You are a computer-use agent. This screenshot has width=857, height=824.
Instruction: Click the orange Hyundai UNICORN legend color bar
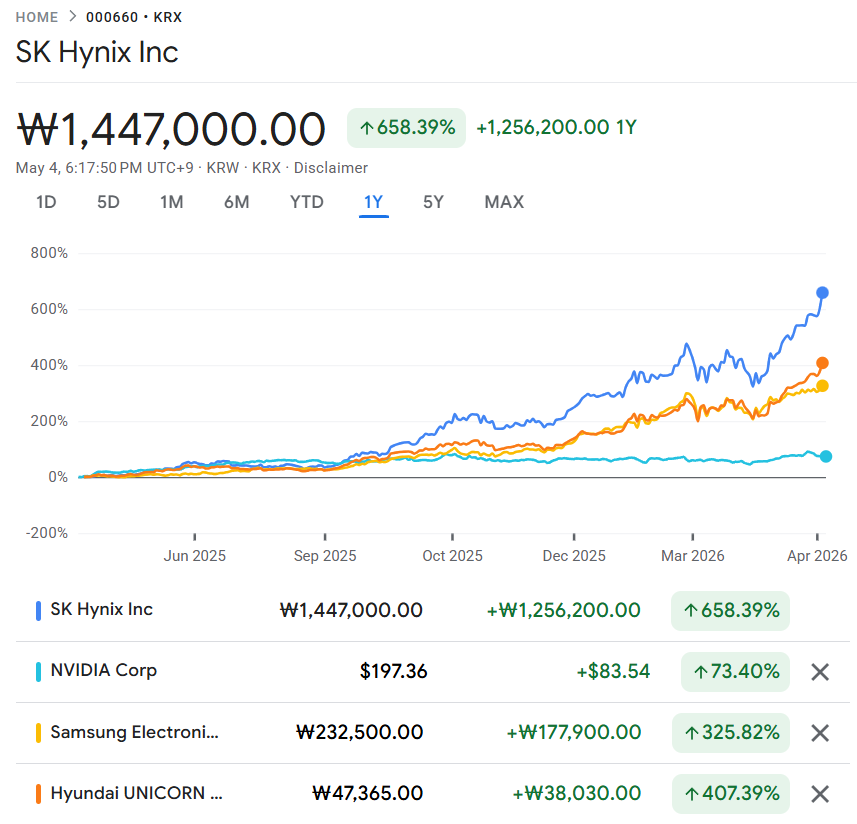point(38,794)
